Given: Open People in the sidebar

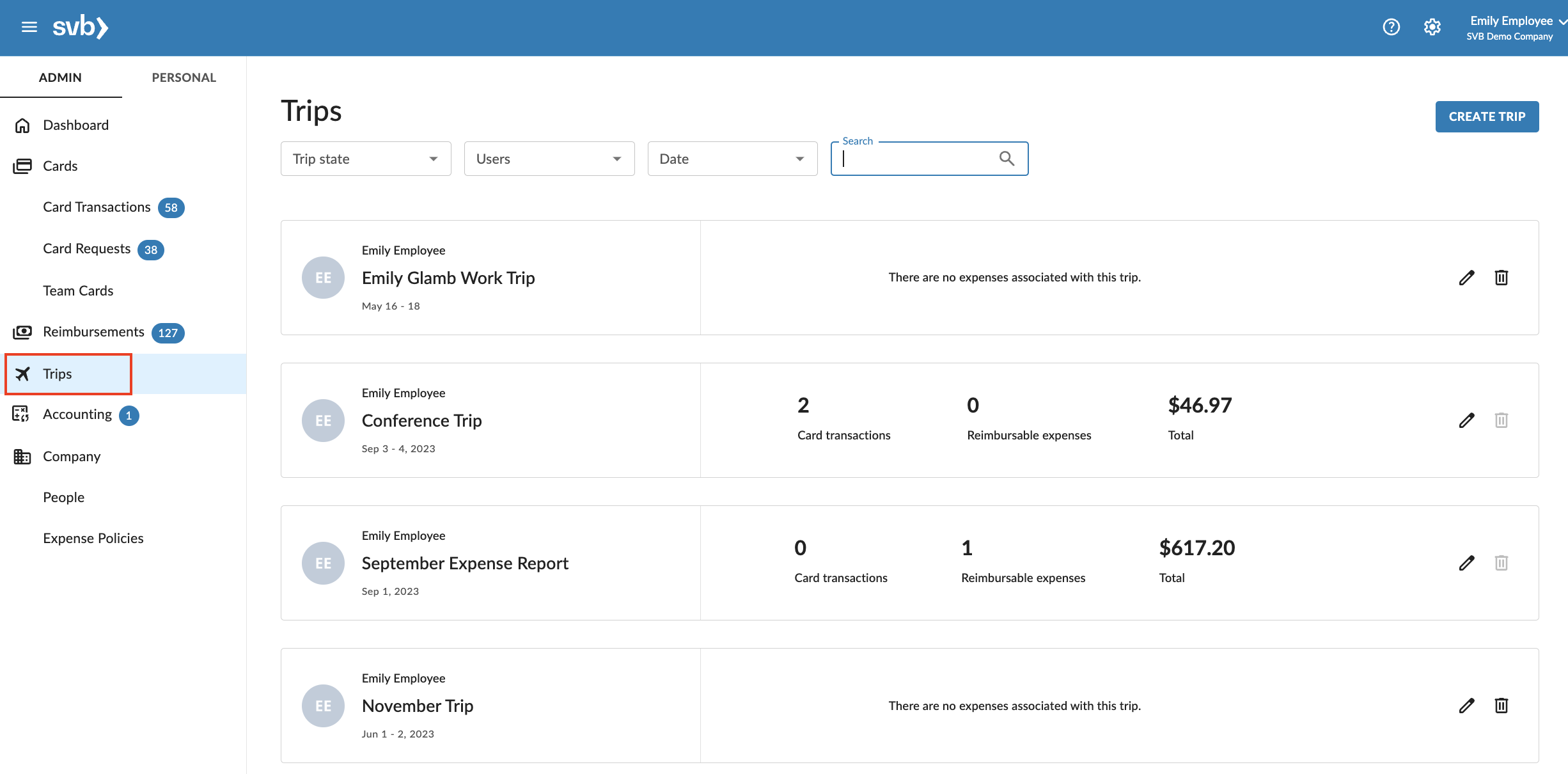Looking at the screenshot, I should tap(63, 497).
